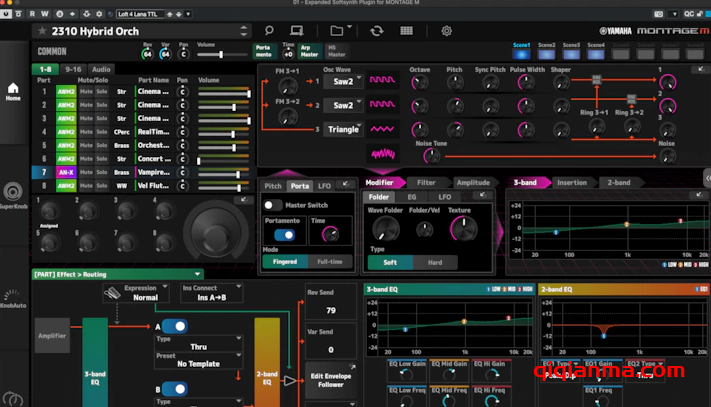The height and width of the screenshot is (407, 711).
Task: Click the keyboard/monitor icon in toolbar
Action: point(297,30)
